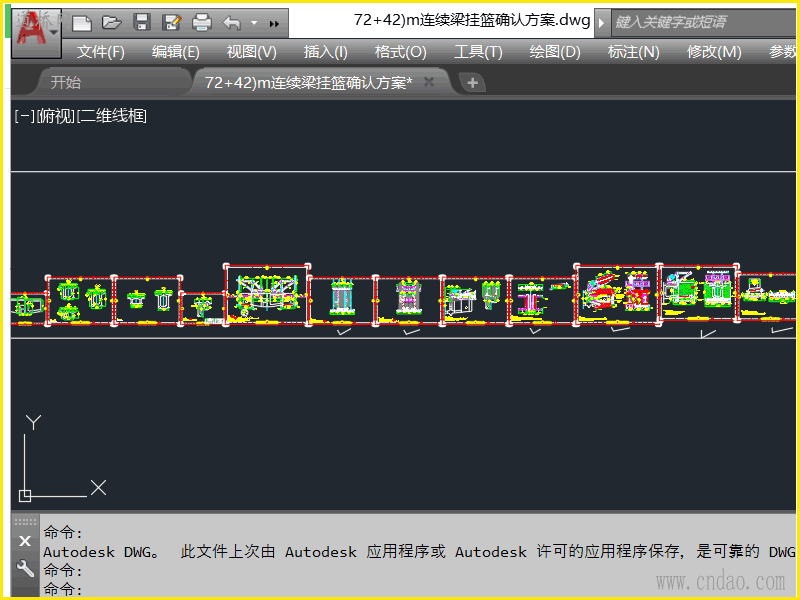
Task: Print the drawing with Plot icon
Action: [x=202, y=22]
